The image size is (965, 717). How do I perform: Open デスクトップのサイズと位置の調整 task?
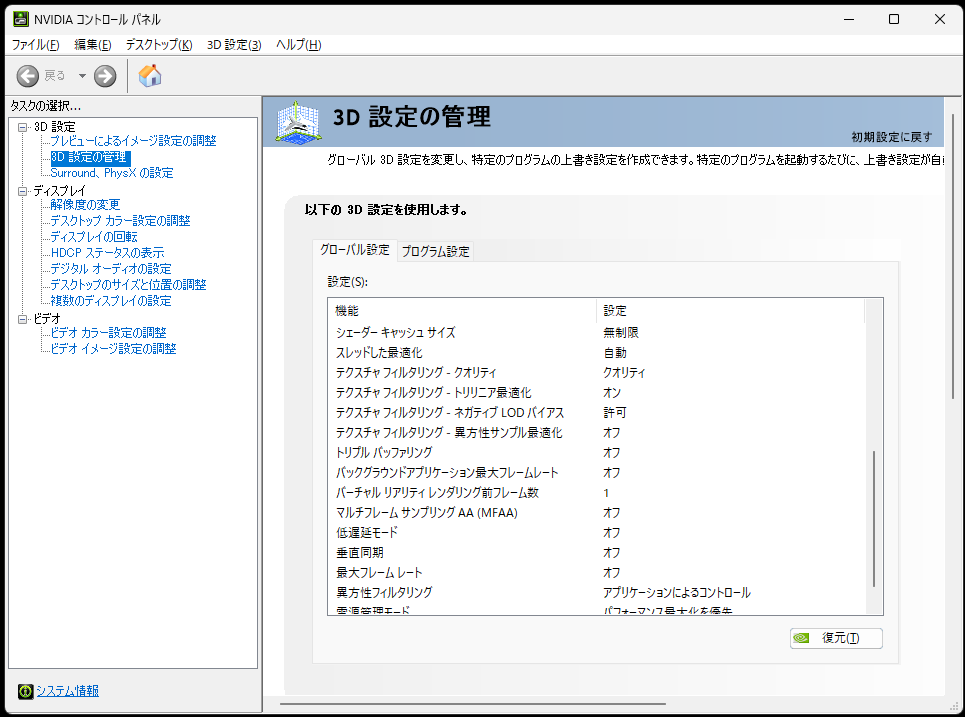click(x=128, y=285)
